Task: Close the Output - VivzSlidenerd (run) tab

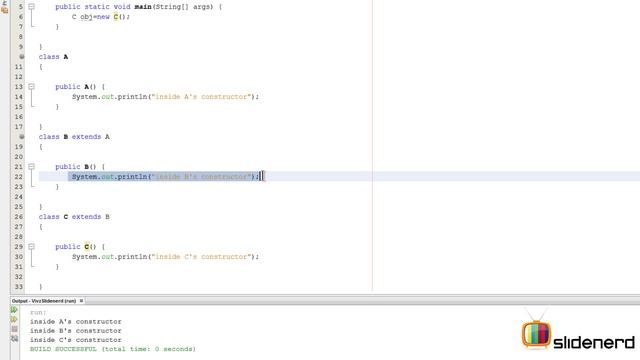Action: [x=81, y=301]
